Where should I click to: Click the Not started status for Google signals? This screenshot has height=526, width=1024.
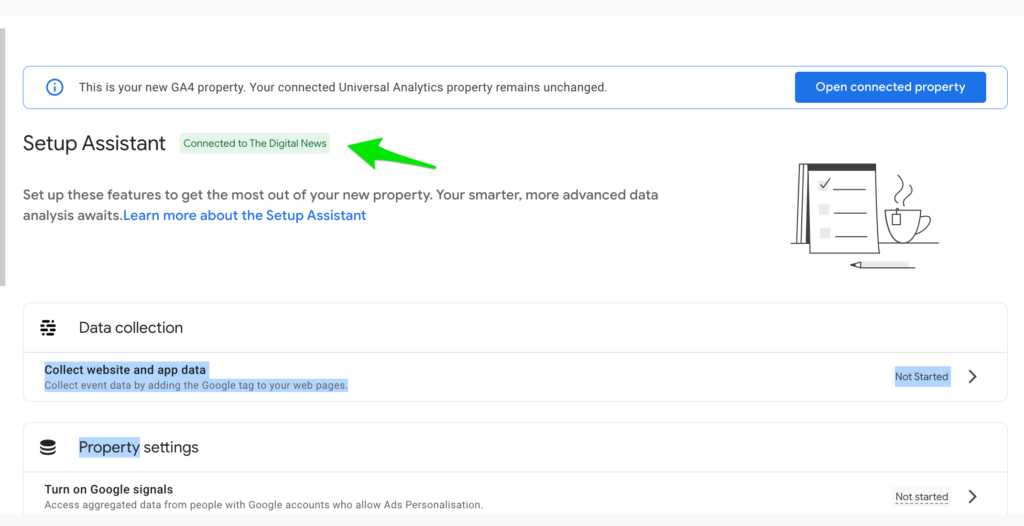[x=921, y=497]
